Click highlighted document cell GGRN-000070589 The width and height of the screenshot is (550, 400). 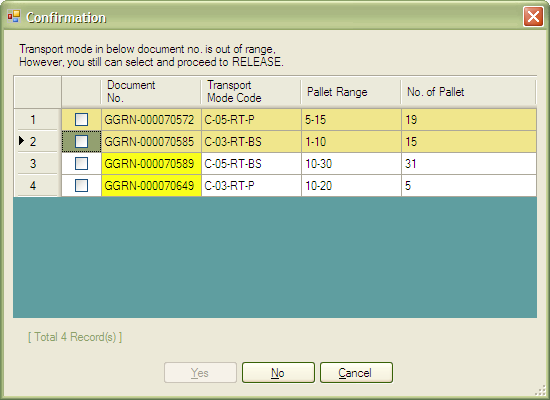[x=151, y=164]
